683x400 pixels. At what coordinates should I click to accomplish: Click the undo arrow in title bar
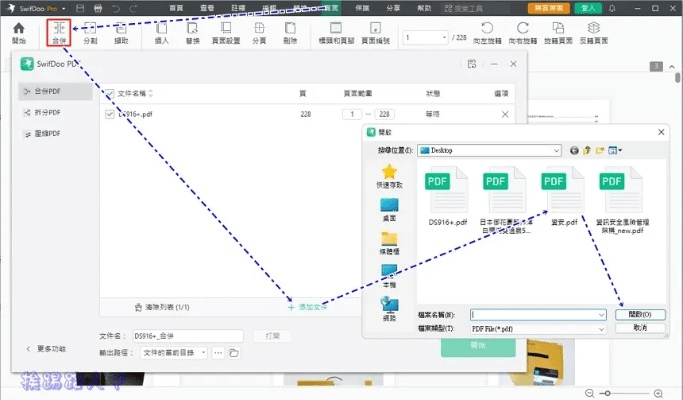pyautogui.click(x=116, y=8)
